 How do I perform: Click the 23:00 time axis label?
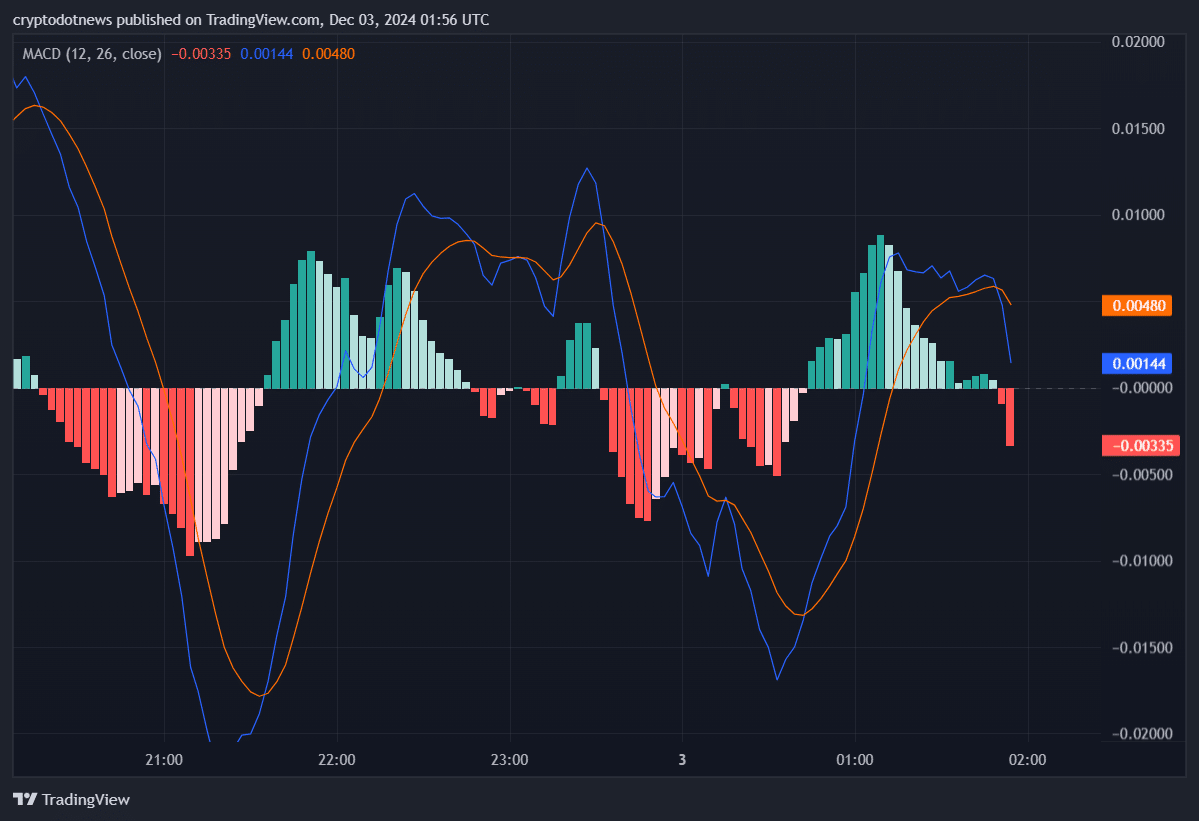point(509,760)
